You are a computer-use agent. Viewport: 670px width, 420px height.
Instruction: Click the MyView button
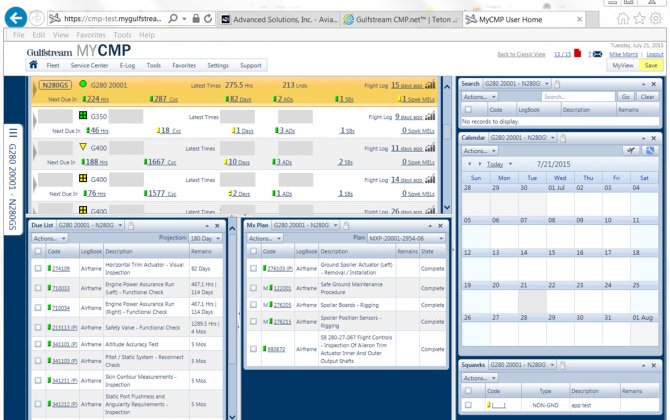[x=623, y=65]
